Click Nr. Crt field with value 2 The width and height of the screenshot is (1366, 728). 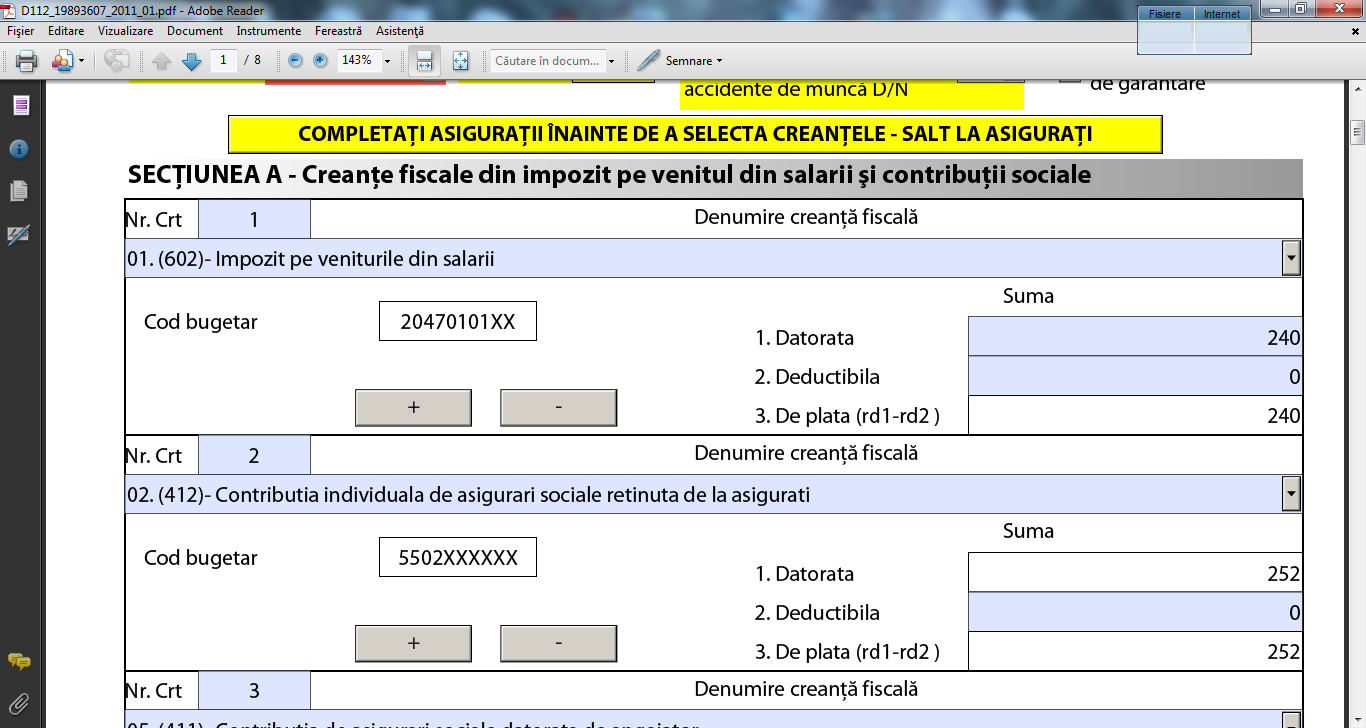254,455
